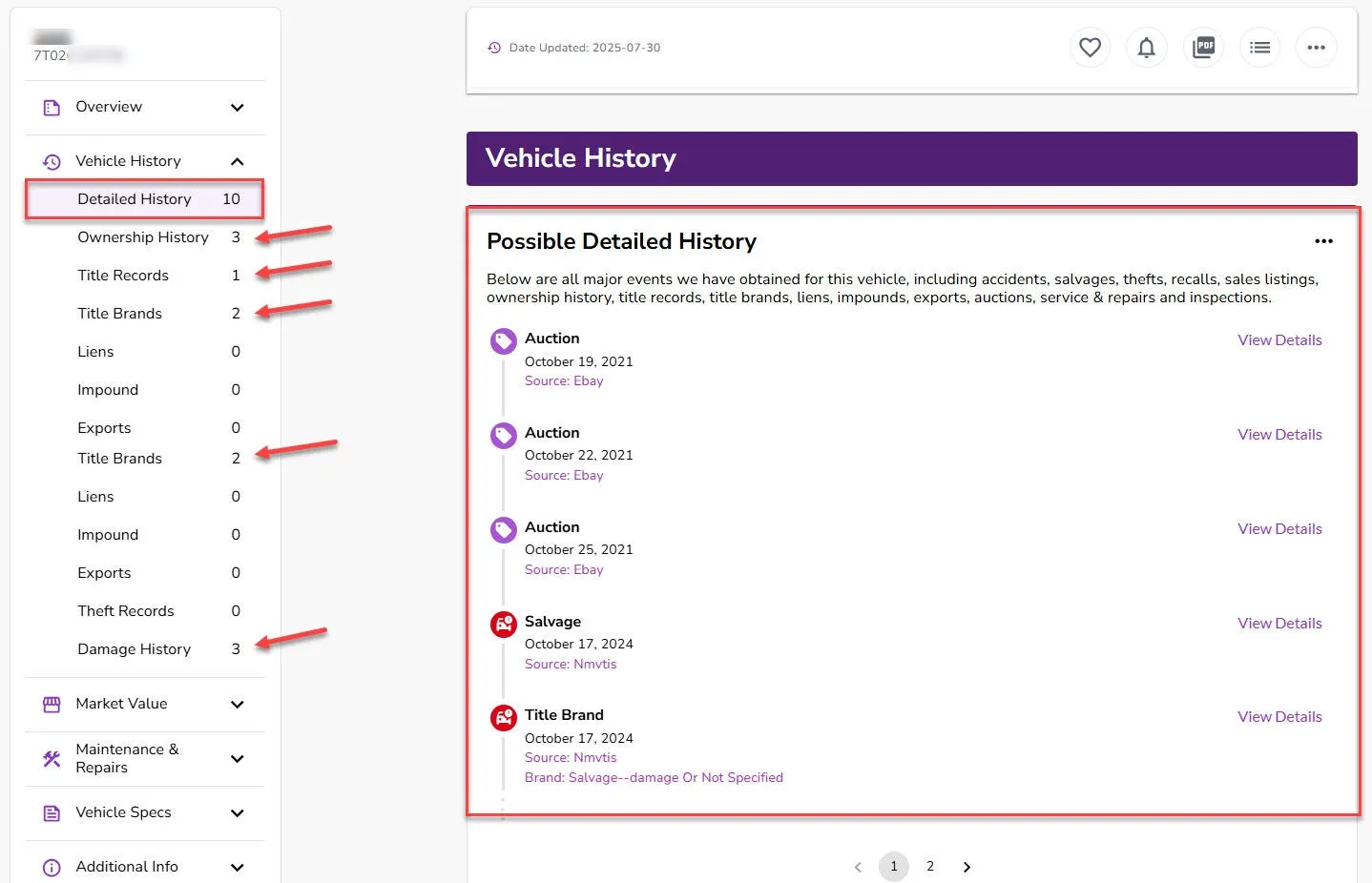Expand the Vehicle Specs chevron

238,813
